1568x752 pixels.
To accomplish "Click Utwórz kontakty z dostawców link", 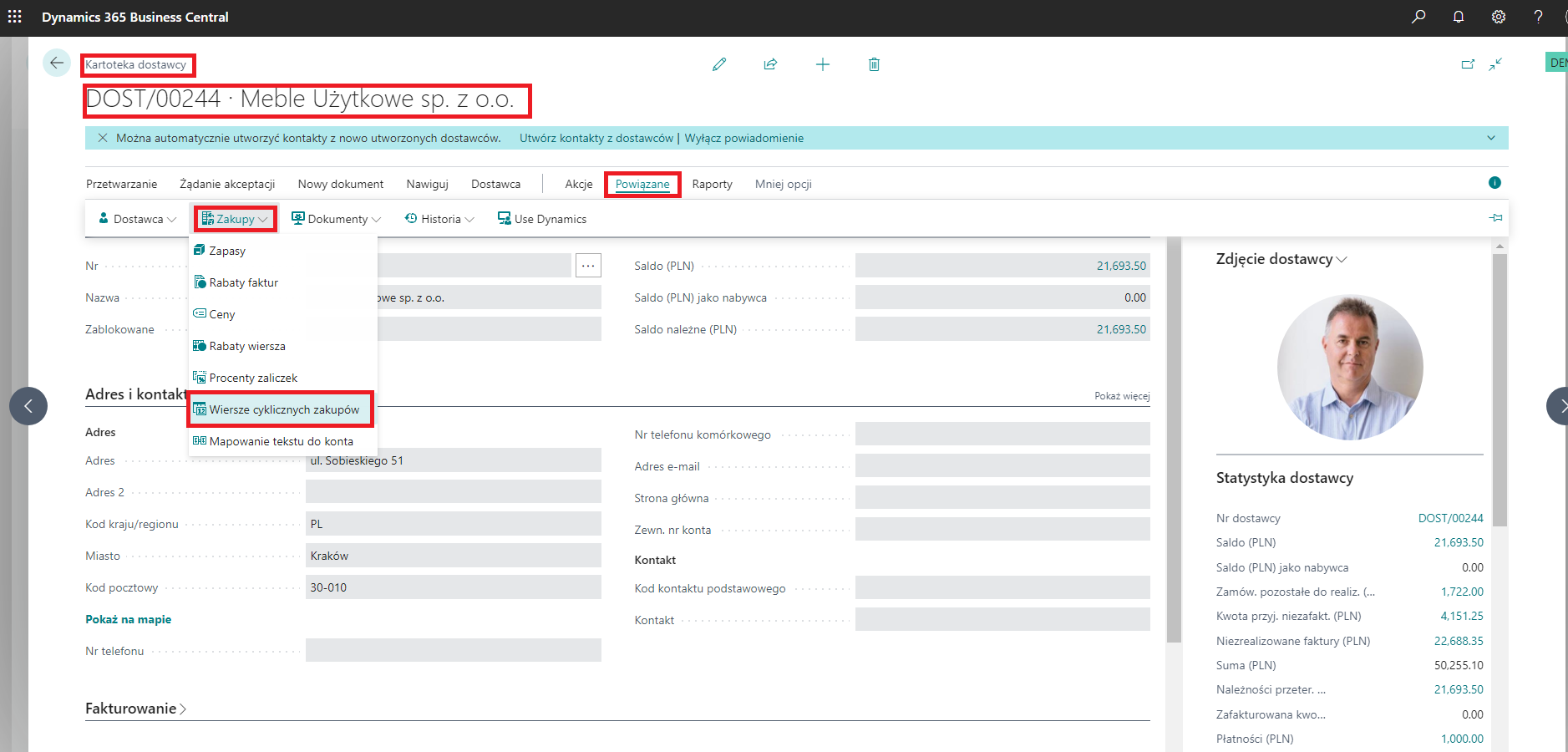I will pos(596,138).
